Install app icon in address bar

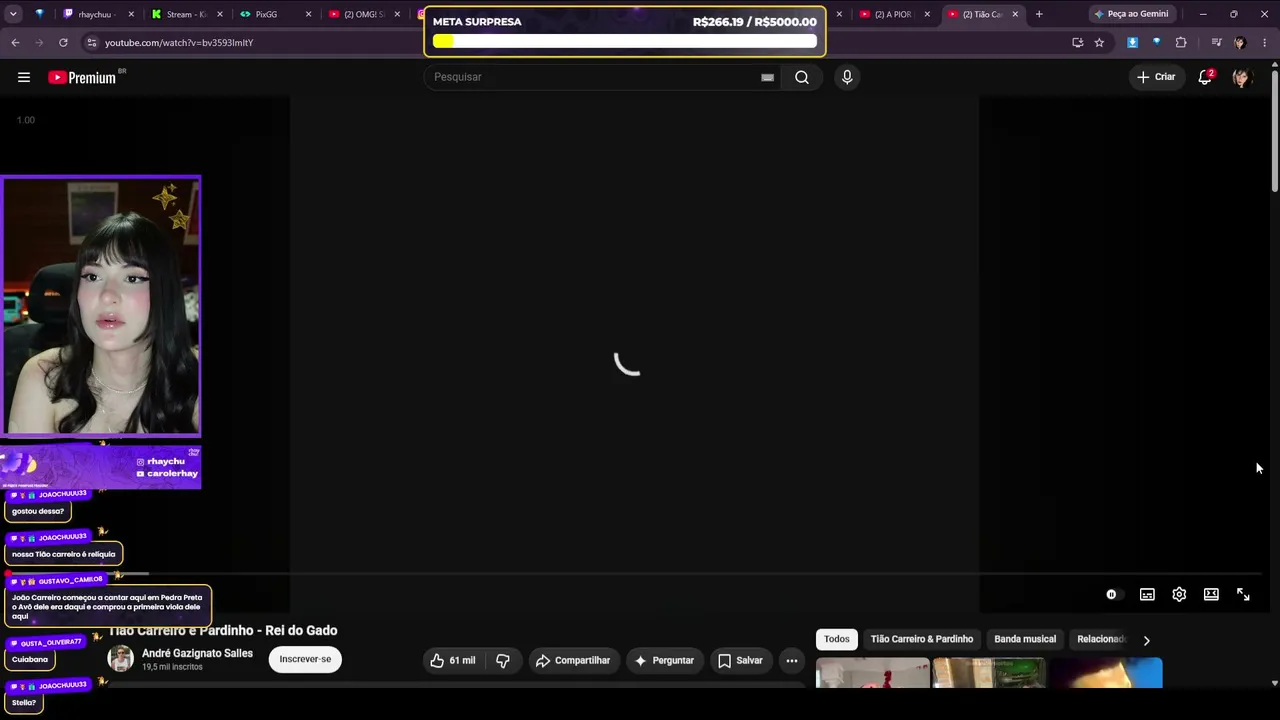coord(1077,42)
